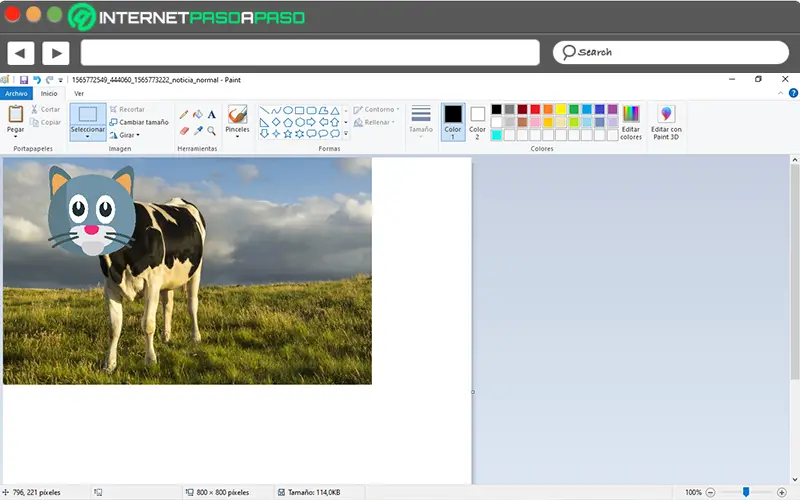Open the Tamaño line thickness dropdown
Image resolution: width=800 pixels, height=500 pixels.
(421, 121)
